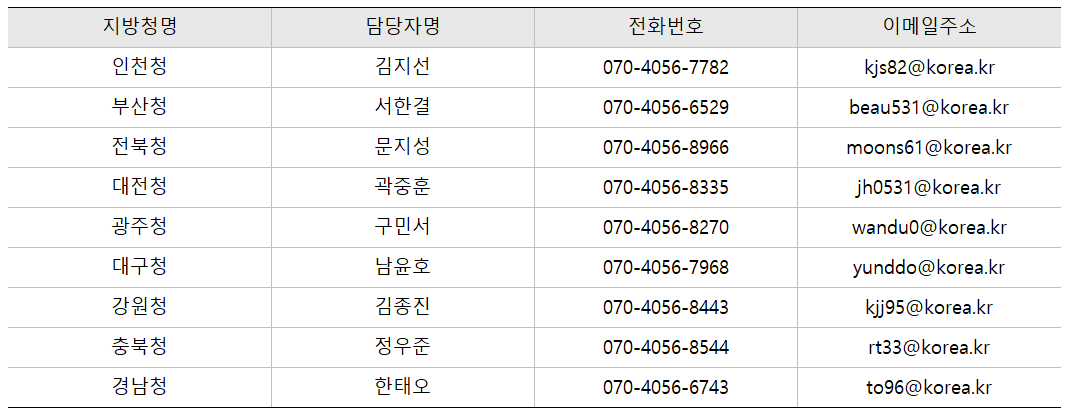Image resolution: width=1069 pixels, height=415 pixels.
Task: Select the 이메일주소 column header
Action: pyautogui.click(x=929, y=27)
